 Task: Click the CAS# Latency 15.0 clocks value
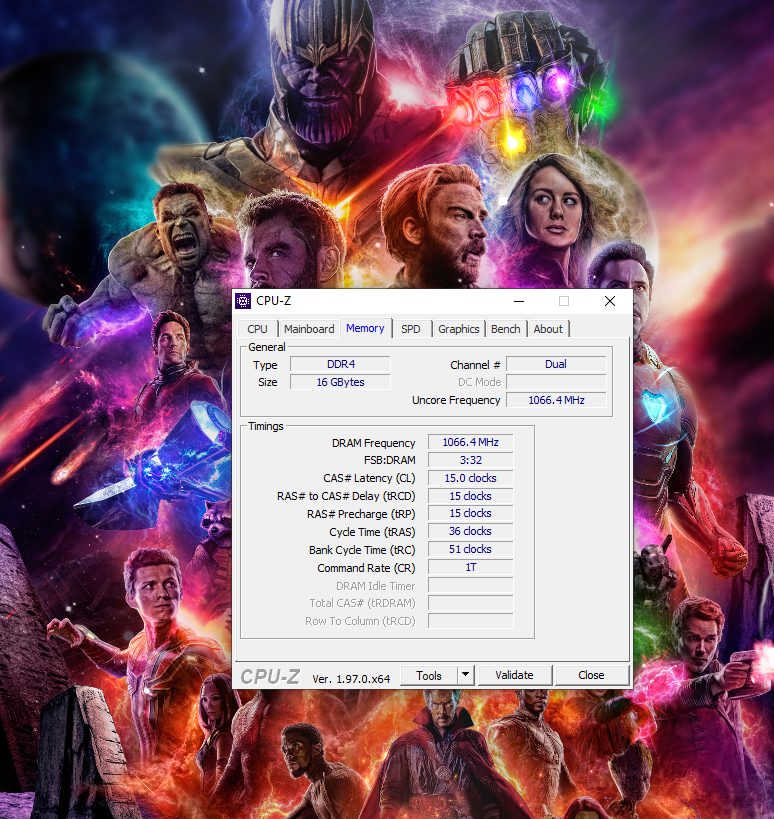(471, 478)
